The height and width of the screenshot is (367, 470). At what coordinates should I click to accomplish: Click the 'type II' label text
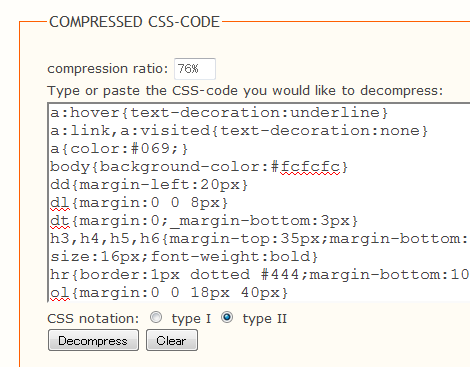coord(264,319)
